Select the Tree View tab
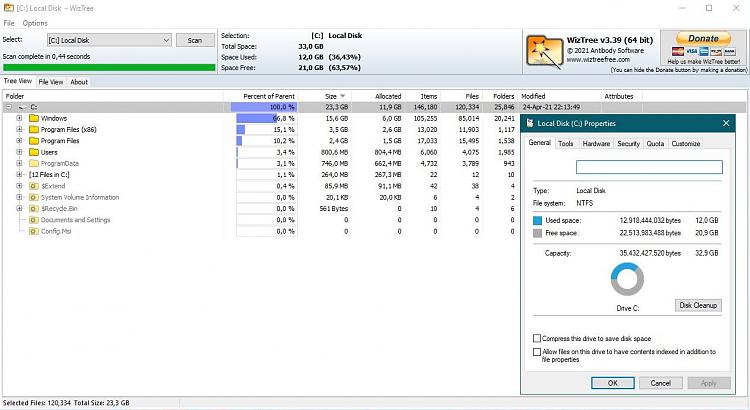 [18, 81]
